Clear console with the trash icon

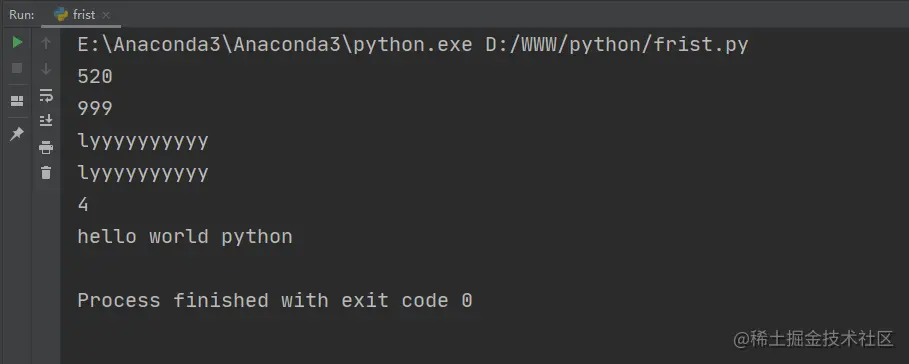pos(46,172)
